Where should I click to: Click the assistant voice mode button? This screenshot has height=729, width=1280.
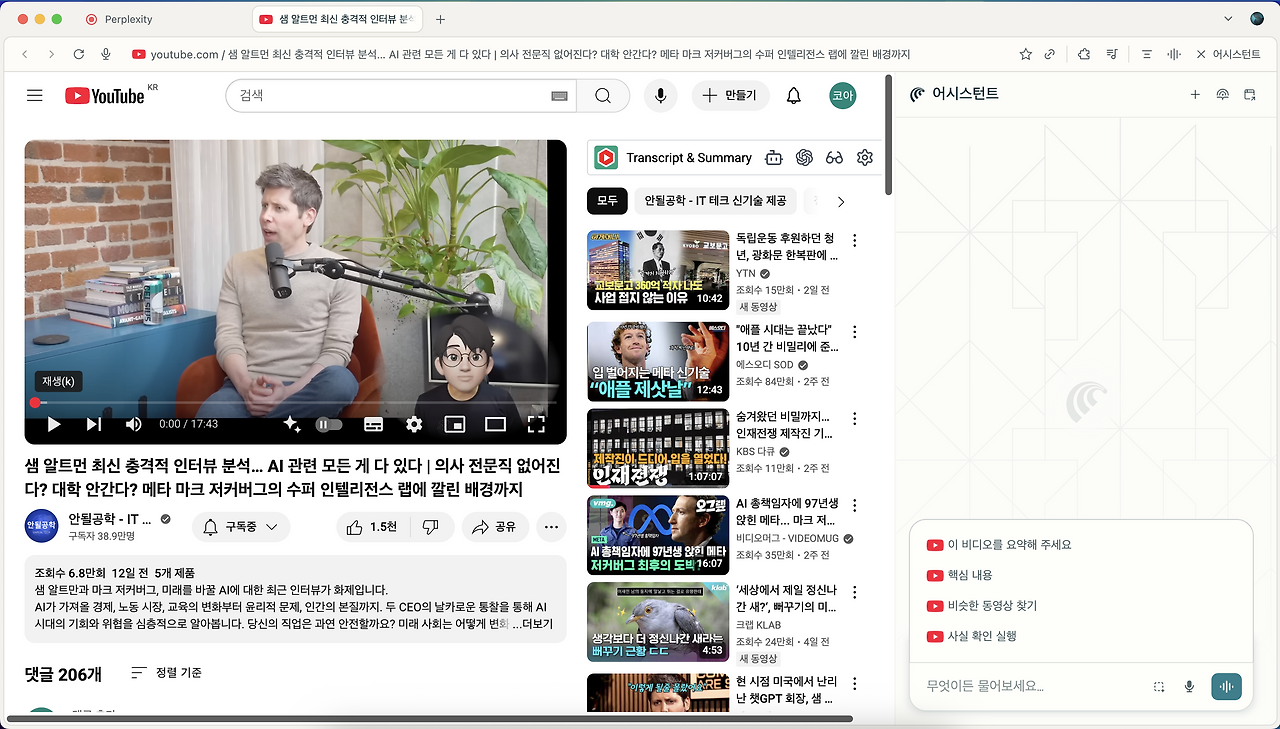(x=1226, y=686)
